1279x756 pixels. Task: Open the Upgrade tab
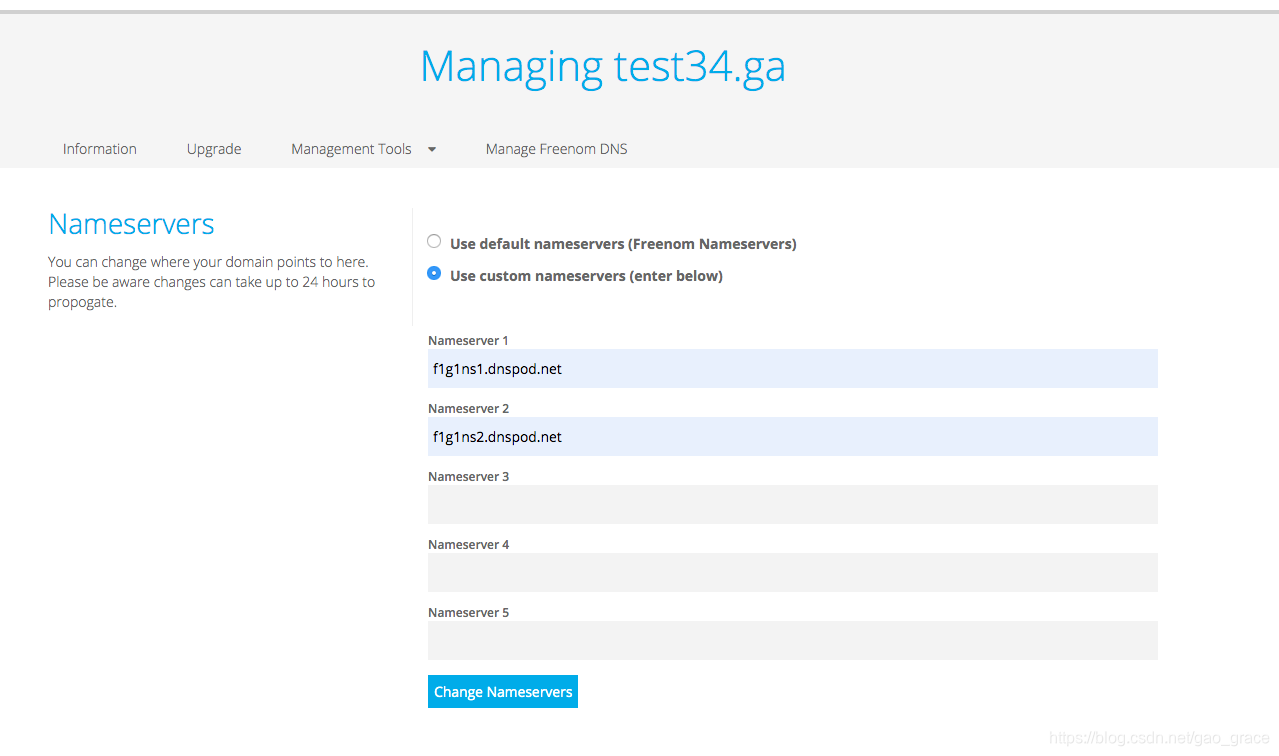tap(214, 149)
